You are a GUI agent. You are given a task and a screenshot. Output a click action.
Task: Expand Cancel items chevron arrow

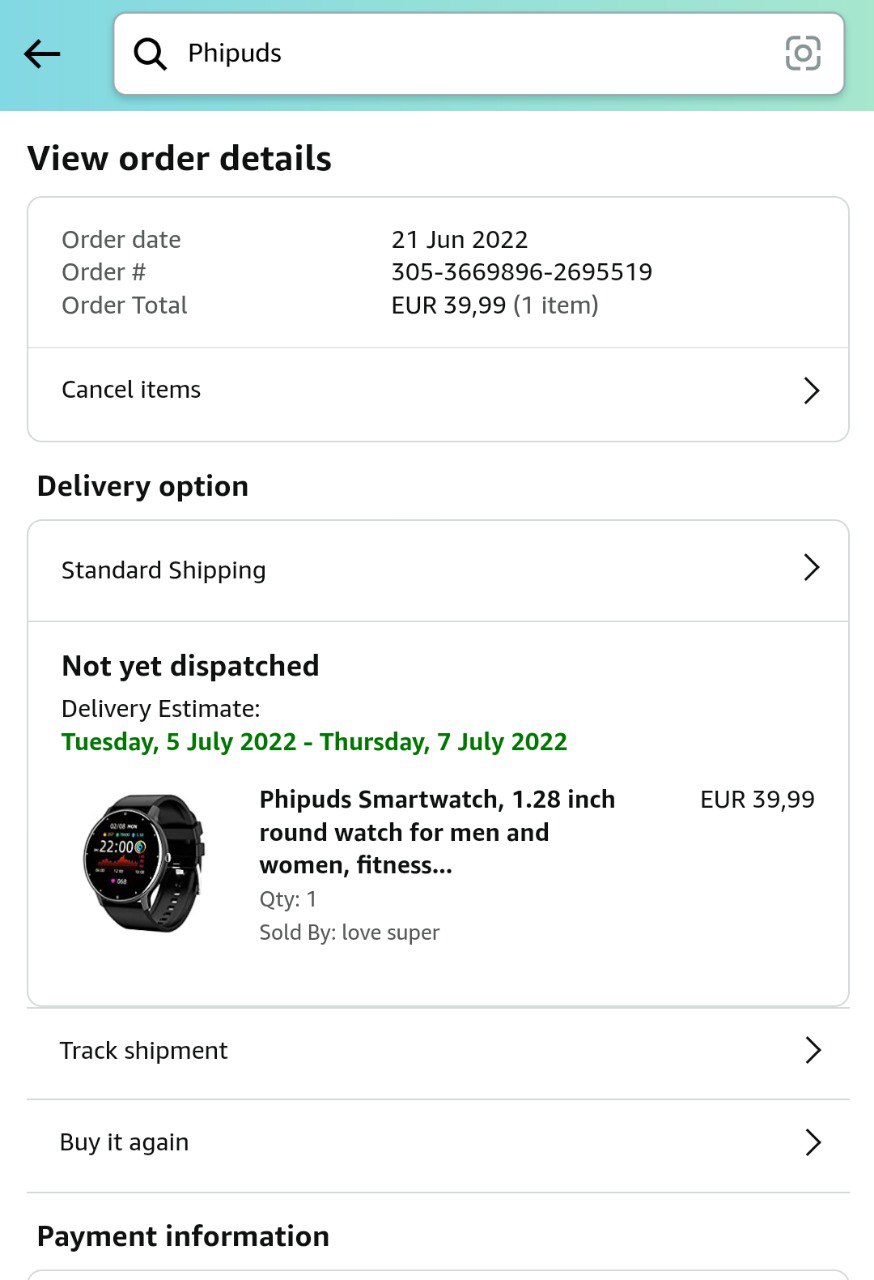[811, 391]
